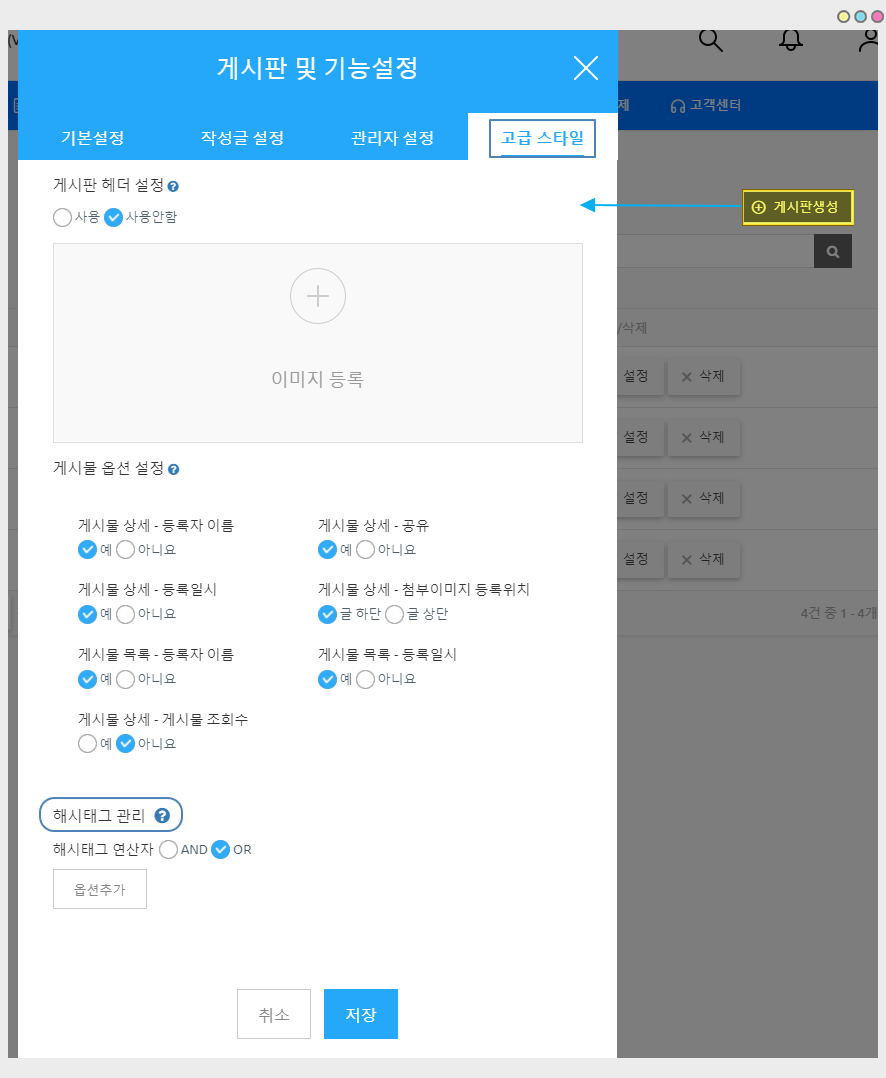Choose 글 상단 for 첨부이미지 등록위치

point(394,615)
